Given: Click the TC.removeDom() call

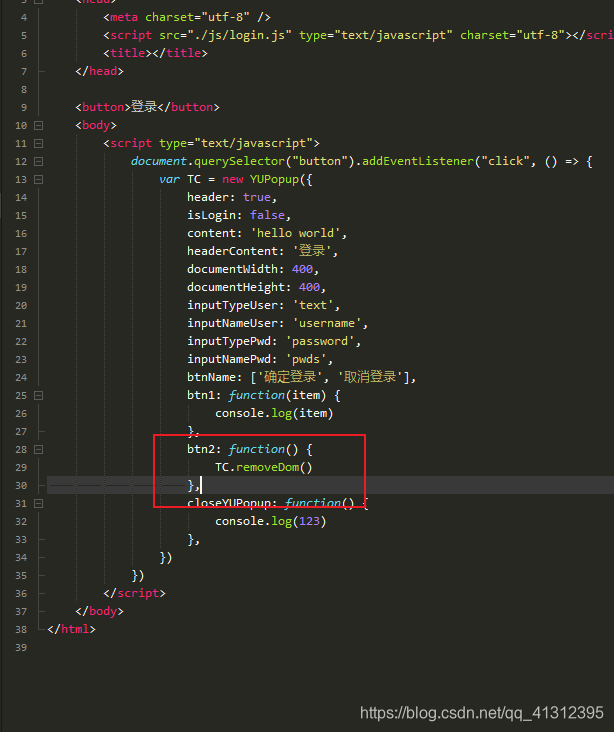Looking at the screenshot, I should click(263, 467).
